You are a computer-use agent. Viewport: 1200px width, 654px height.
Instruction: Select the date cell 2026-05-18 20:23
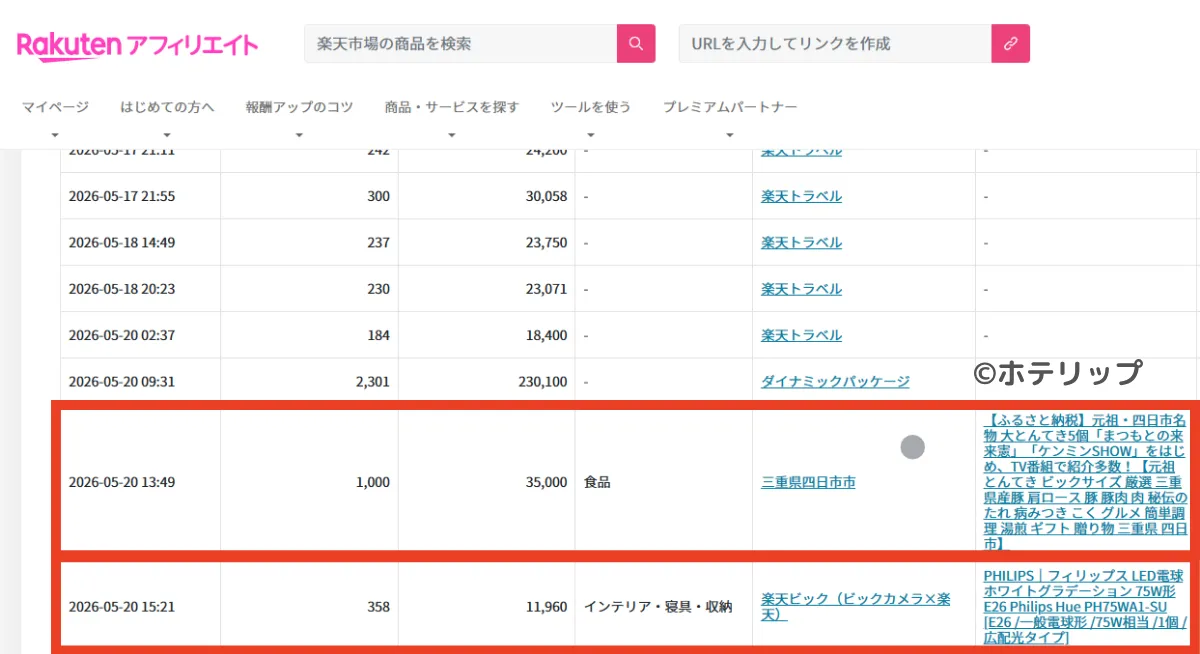coord(122,289)
